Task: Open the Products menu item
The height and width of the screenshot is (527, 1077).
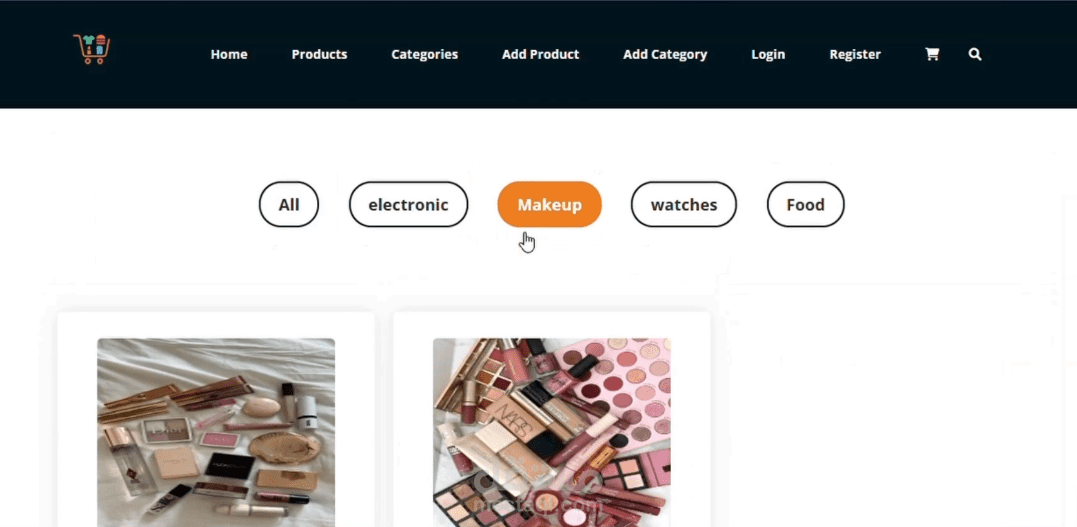Action: (x=319, y=54)
